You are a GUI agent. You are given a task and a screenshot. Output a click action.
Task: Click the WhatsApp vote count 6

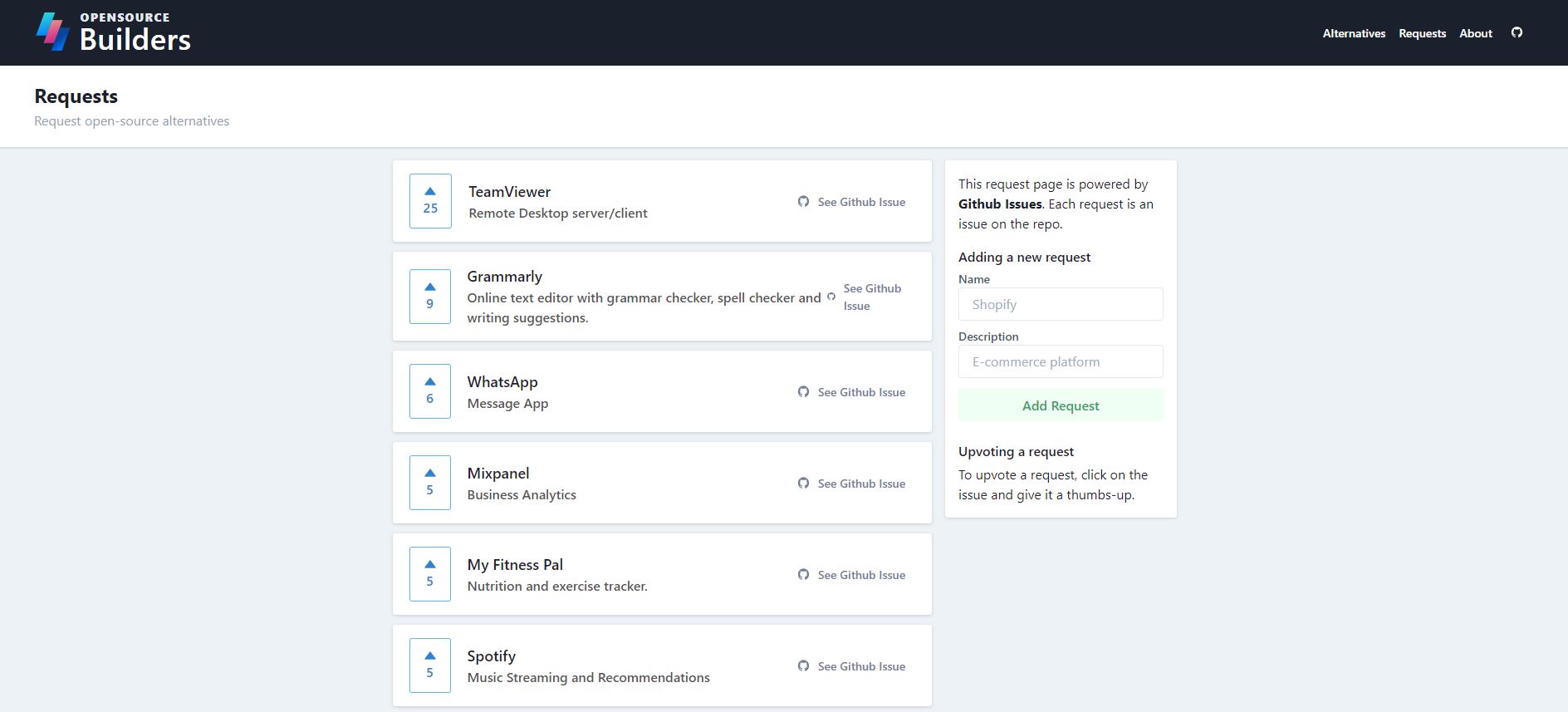click(430, 399)
